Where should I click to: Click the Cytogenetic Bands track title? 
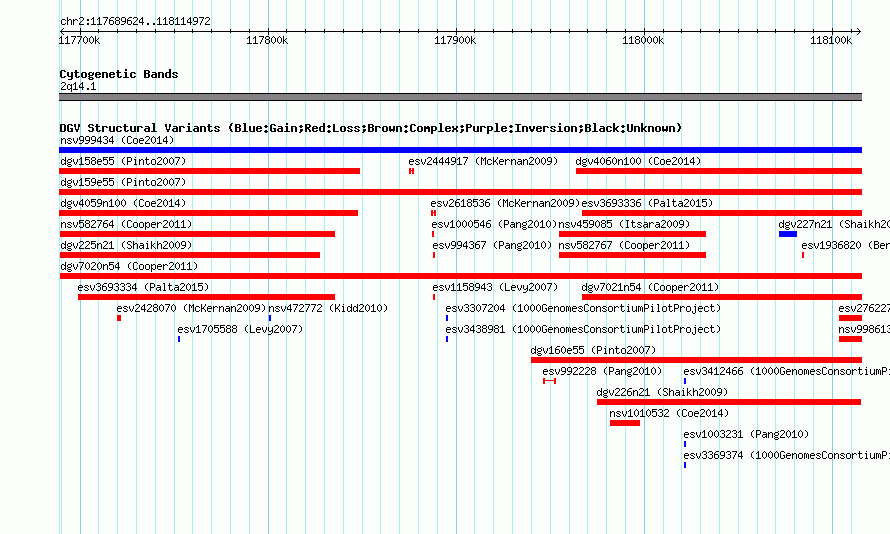click(x=119, y=74)
